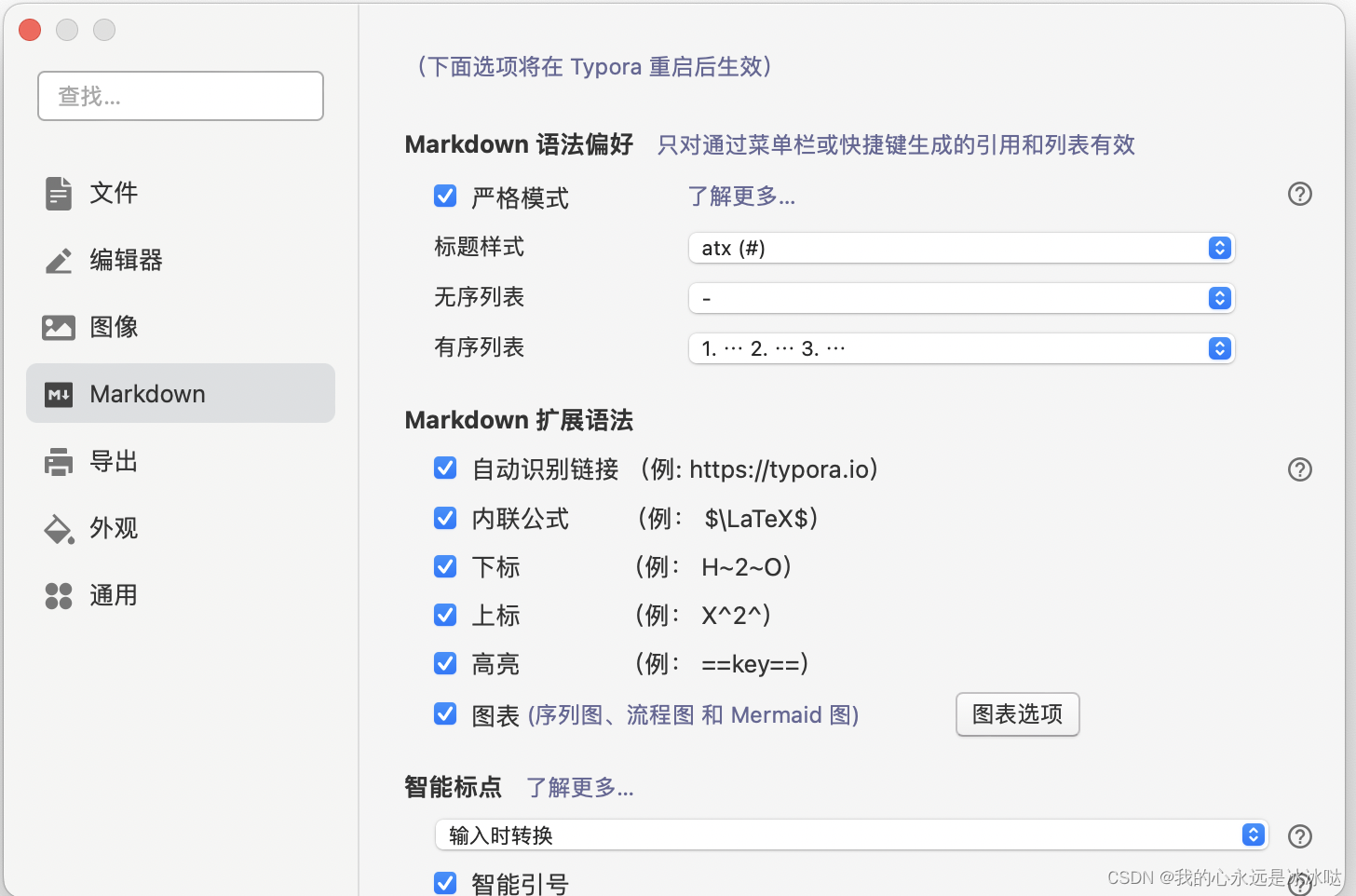Screen dimensions: 1356x896
Task: Click the 外观 paint bucket icon
Action: tap(59, 529)
